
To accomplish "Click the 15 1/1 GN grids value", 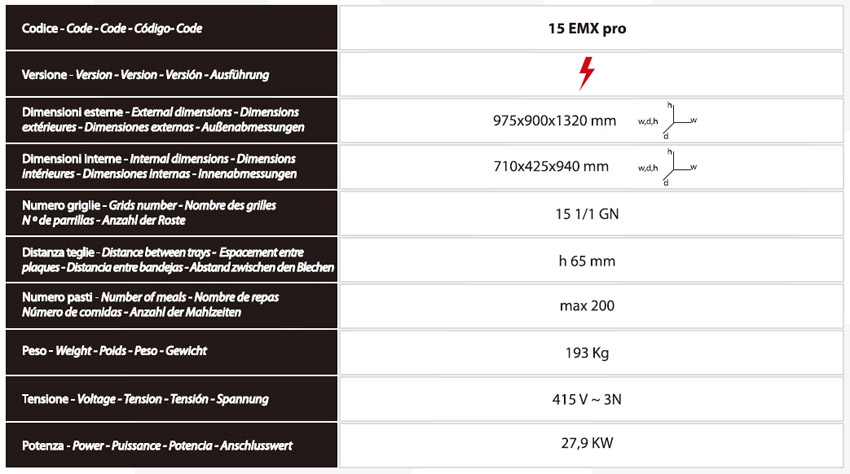I will [586, 213].
